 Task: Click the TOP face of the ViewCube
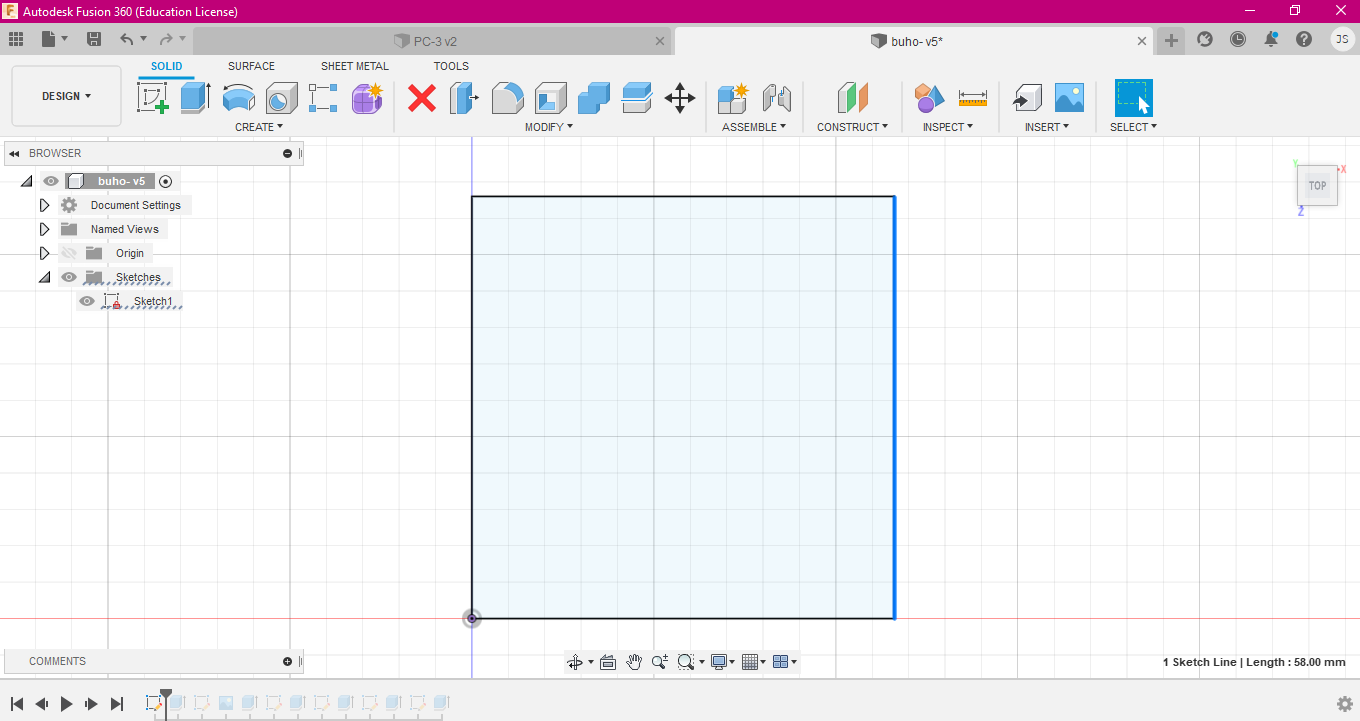click(1317, 185)
